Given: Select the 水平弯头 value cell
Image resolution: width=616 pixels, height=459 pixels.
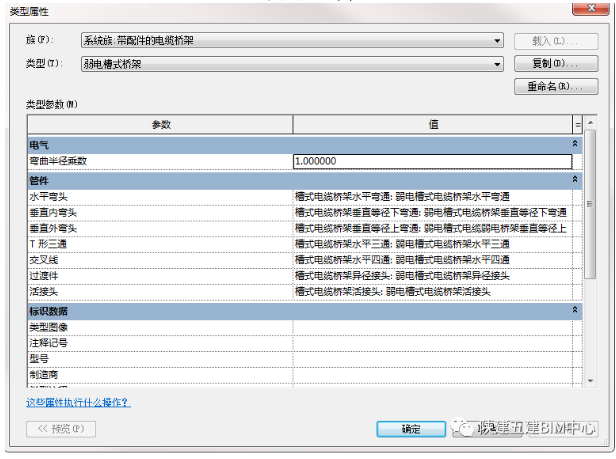Looking at the screenshot, I should (433, 196).
